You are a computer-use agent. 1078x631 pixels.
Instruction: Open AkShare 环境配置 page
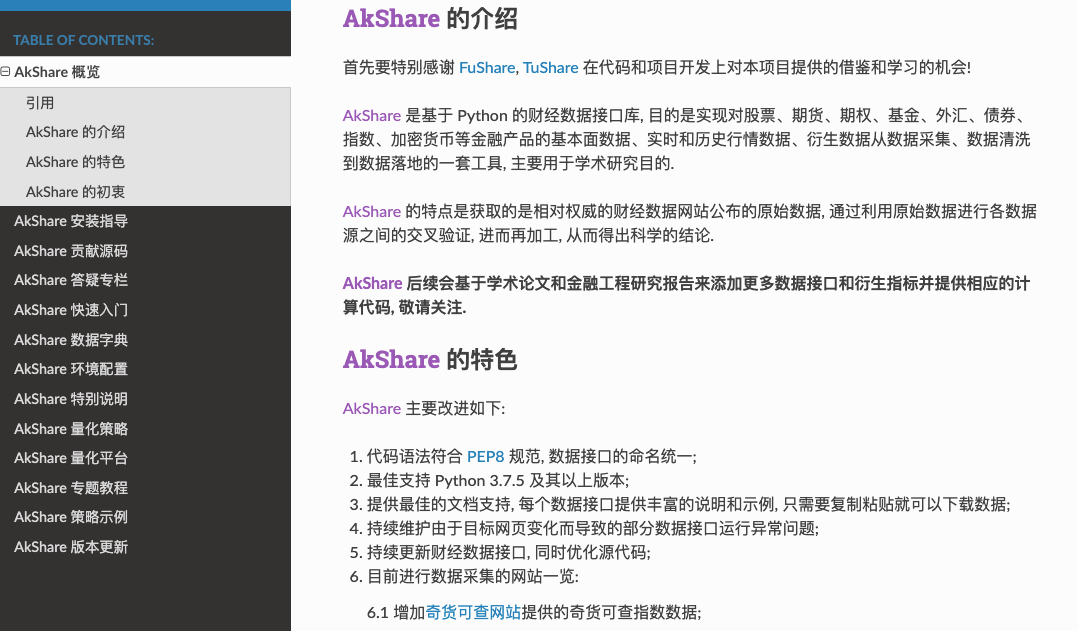point(71,369)
